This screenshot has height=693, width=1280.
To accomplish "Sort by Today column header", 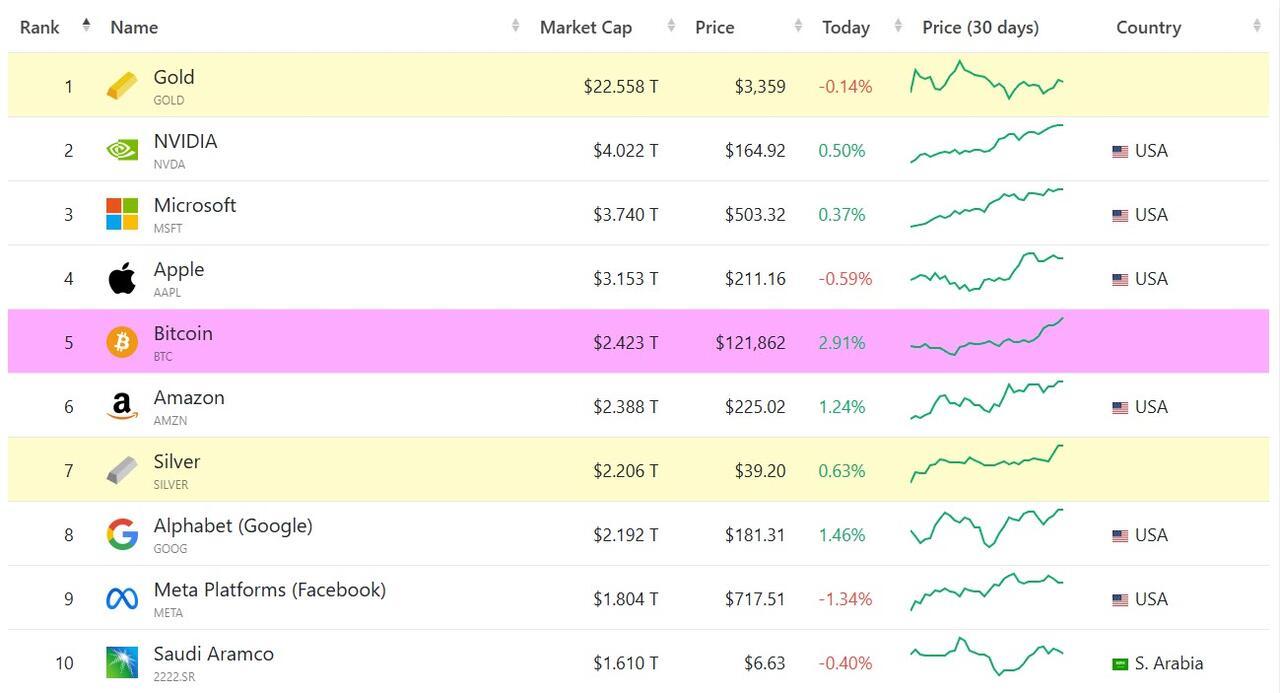I will pyautogui.click(x=845, y=28).
